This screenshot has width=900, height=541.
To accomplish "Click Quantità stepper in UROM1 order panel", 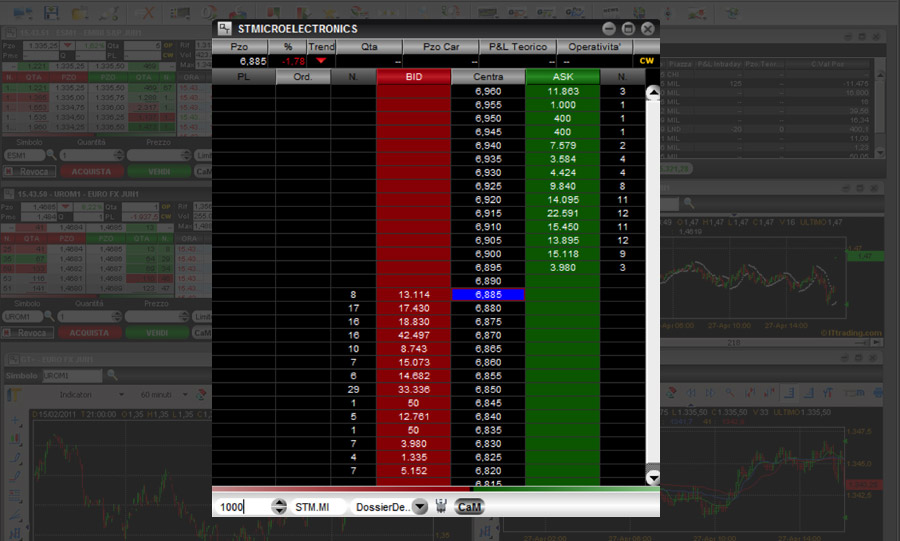I will point(117,316).
